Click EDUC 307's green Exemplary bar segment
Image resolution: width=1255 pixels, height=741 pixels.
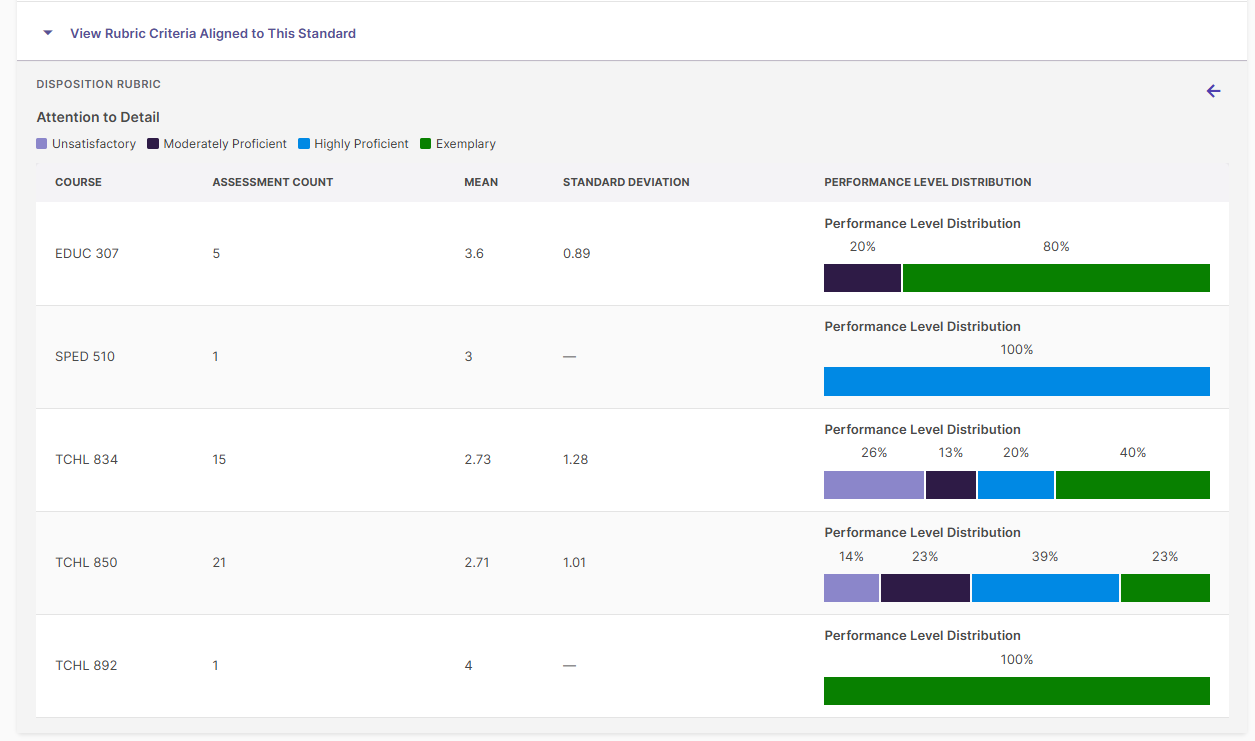coord(1056,278)
